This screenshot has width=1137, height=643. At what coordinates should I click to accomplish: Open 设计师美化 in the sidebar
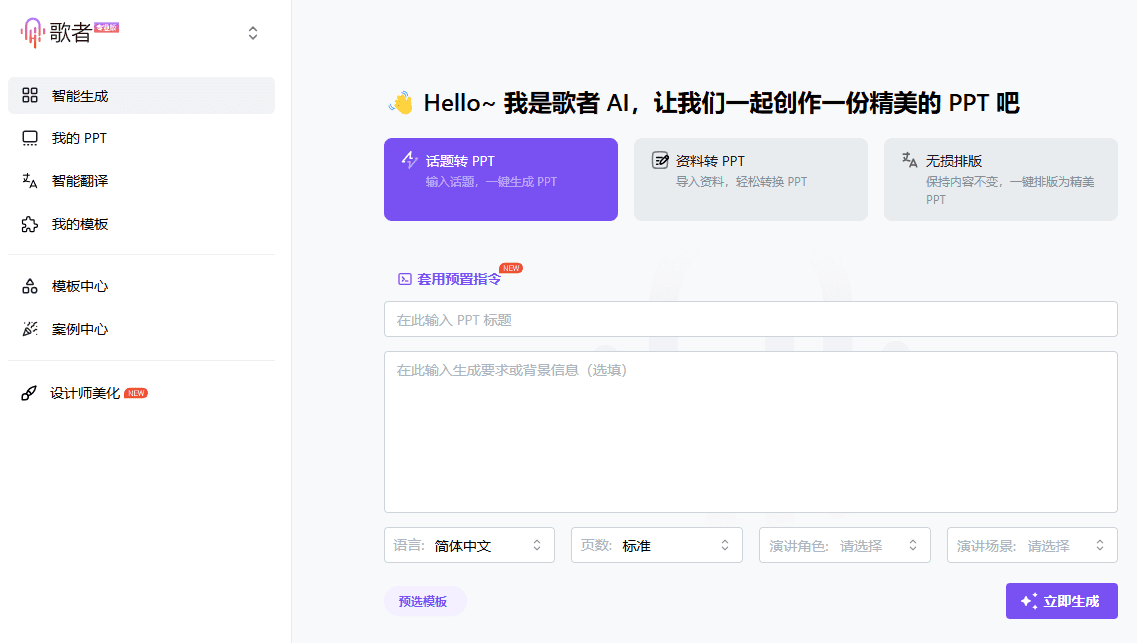point(141,393)
